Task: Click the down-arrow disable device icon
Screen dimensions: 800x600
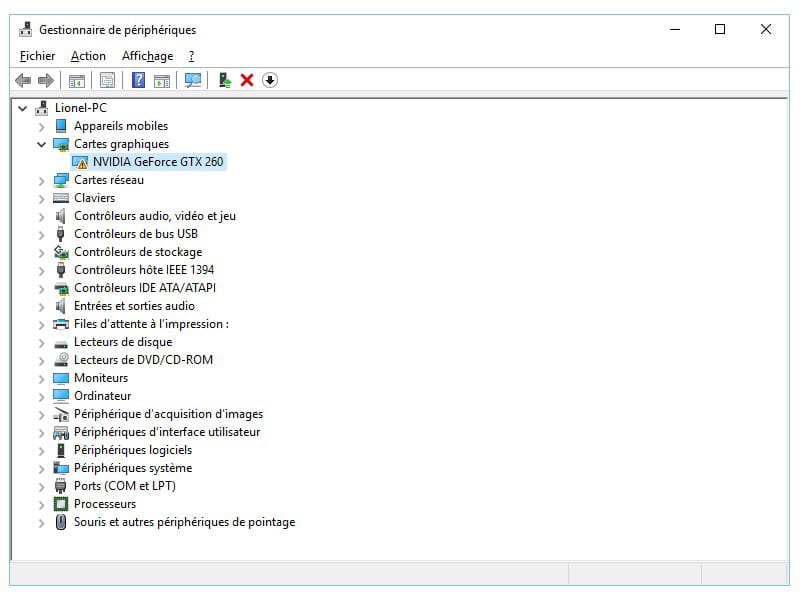Action: tap(270, 80)
